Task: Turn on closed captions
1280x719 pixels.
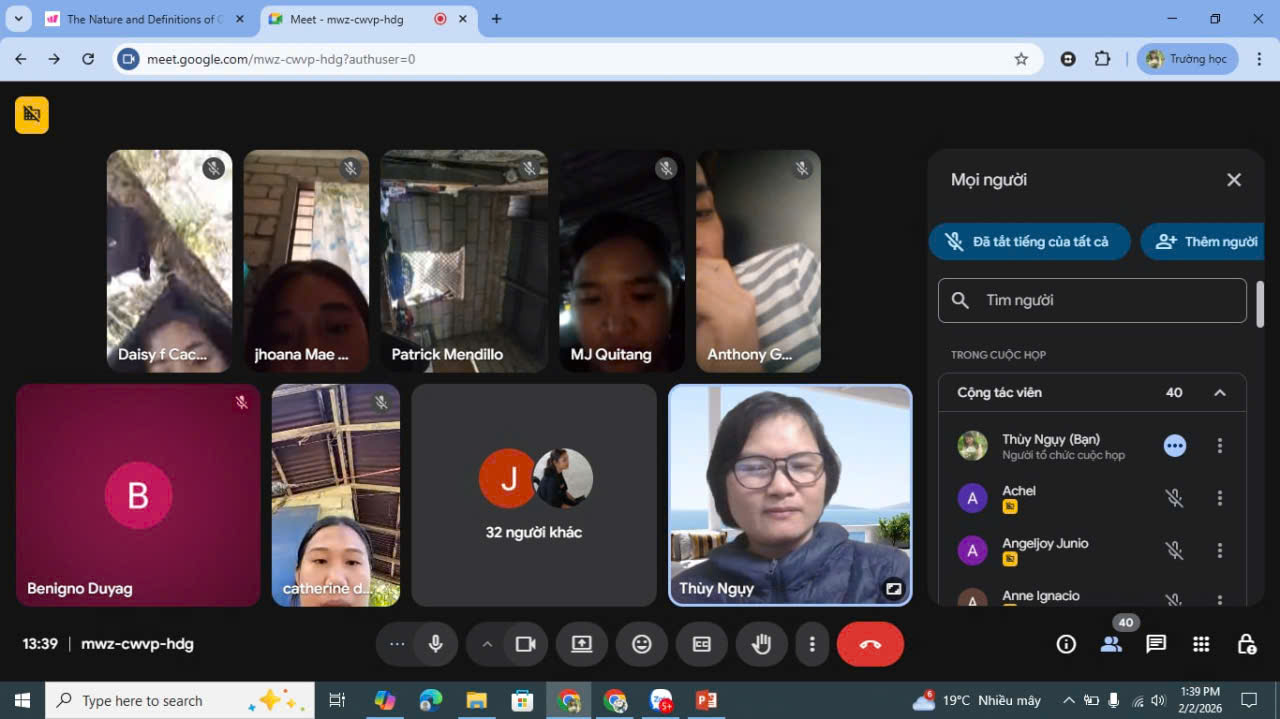Action: point(702,644)
